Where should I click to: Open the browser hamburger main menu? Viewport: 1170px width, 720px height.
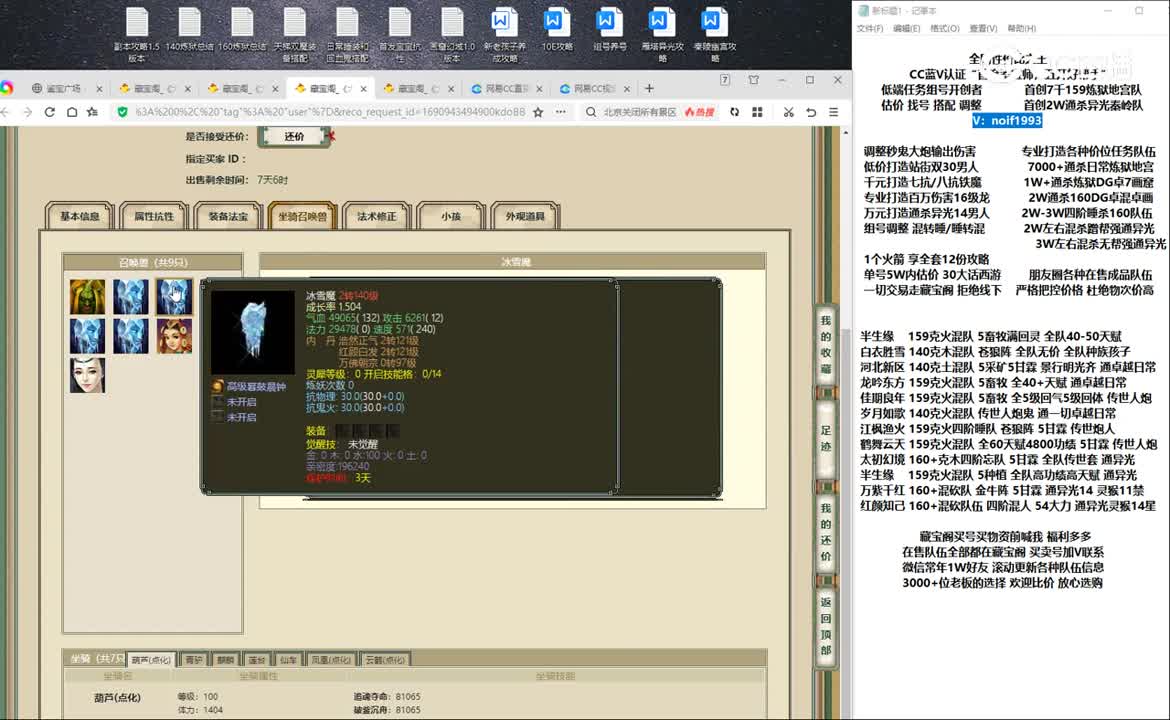pyautogui.click(x=833, y=112)
